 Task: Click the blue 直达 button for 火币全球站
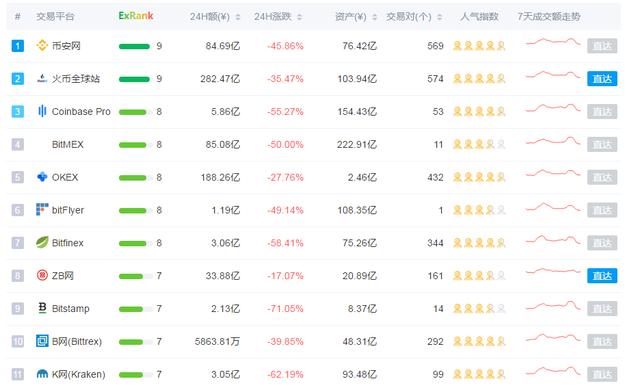(x=602, y=78)
